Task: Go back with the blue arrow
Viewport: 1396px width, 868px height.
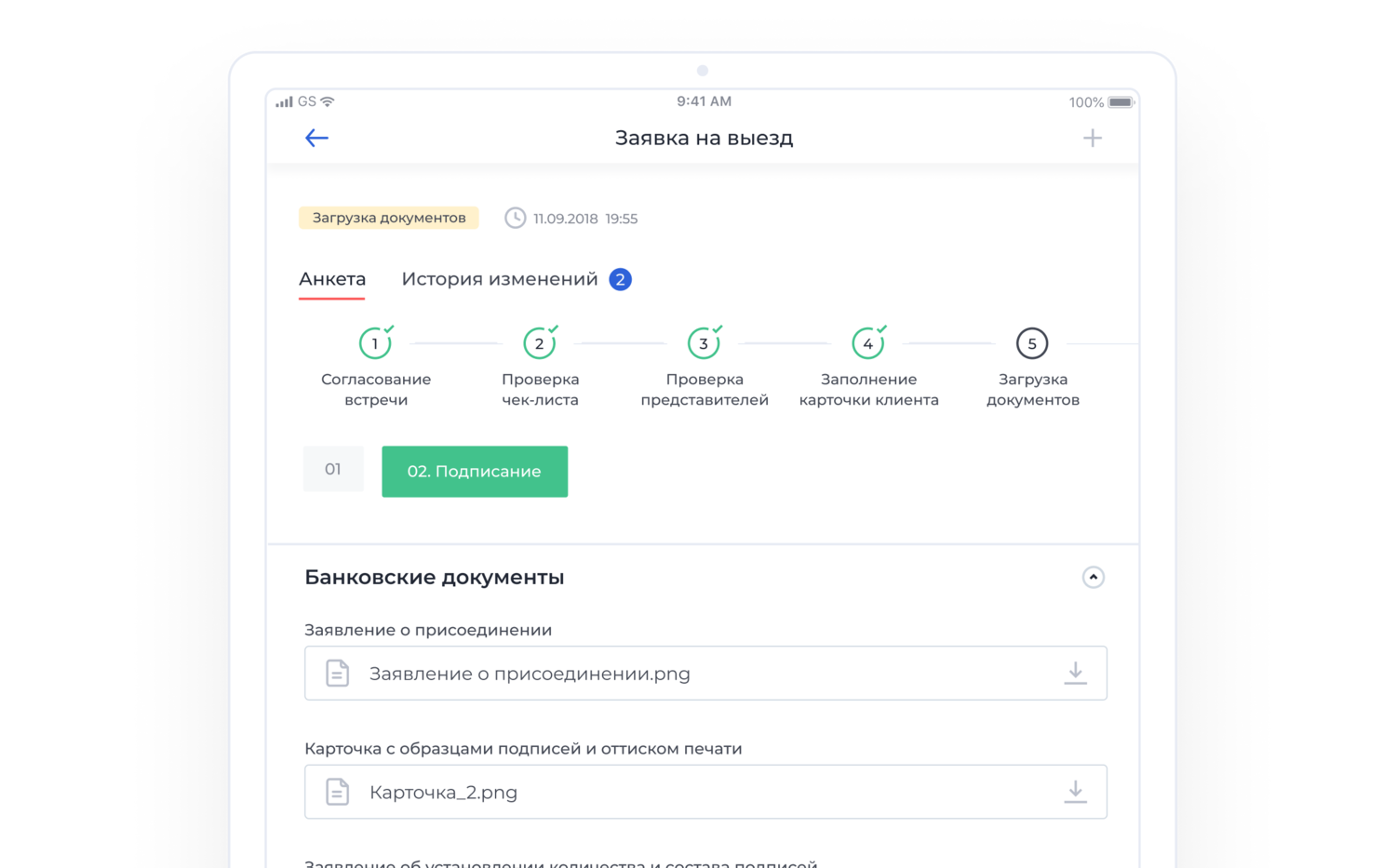Action: point(316,138)
